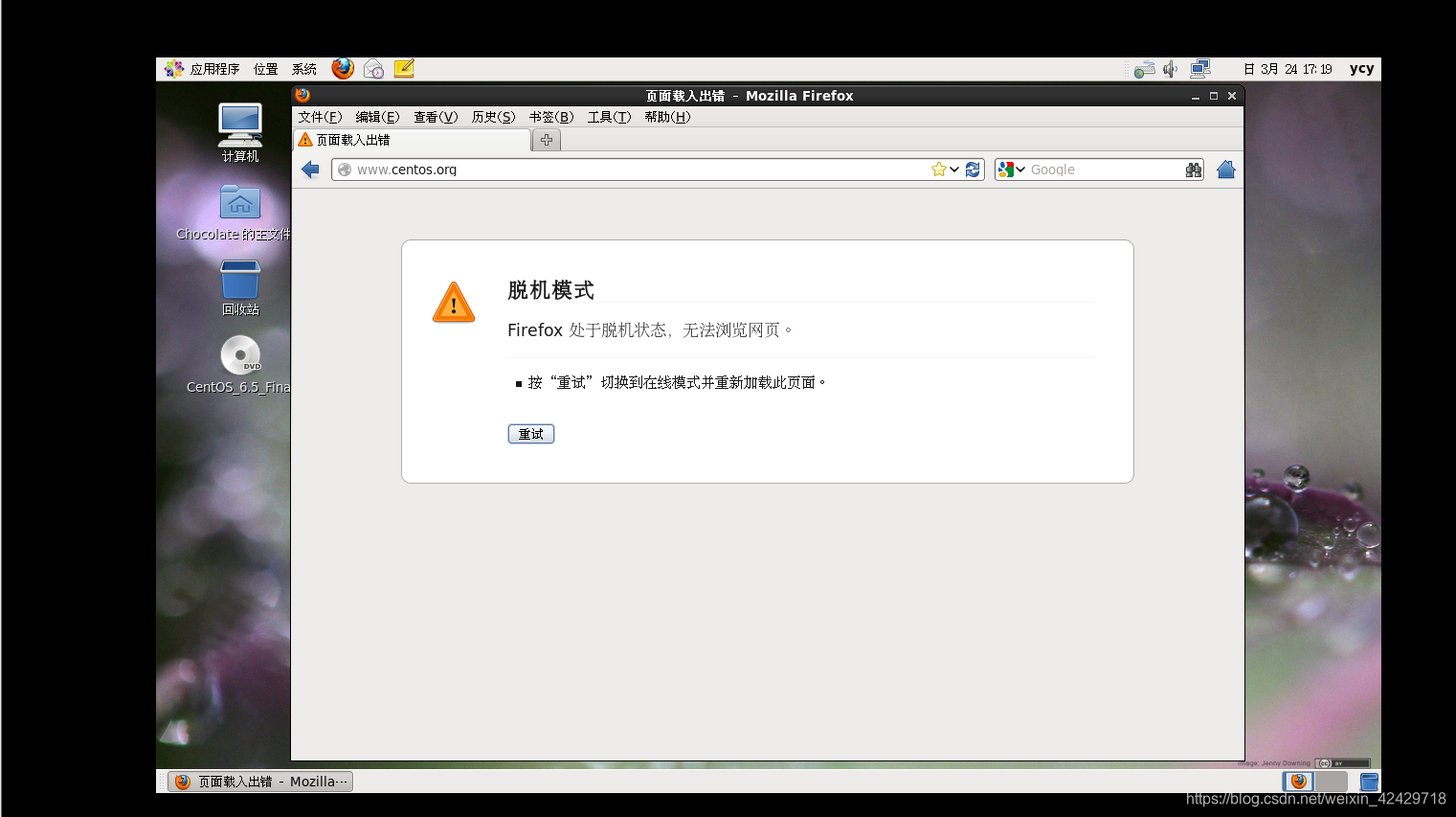Click the Firefox back arrow button
The image size is (1456, 817).
(310, 170)
